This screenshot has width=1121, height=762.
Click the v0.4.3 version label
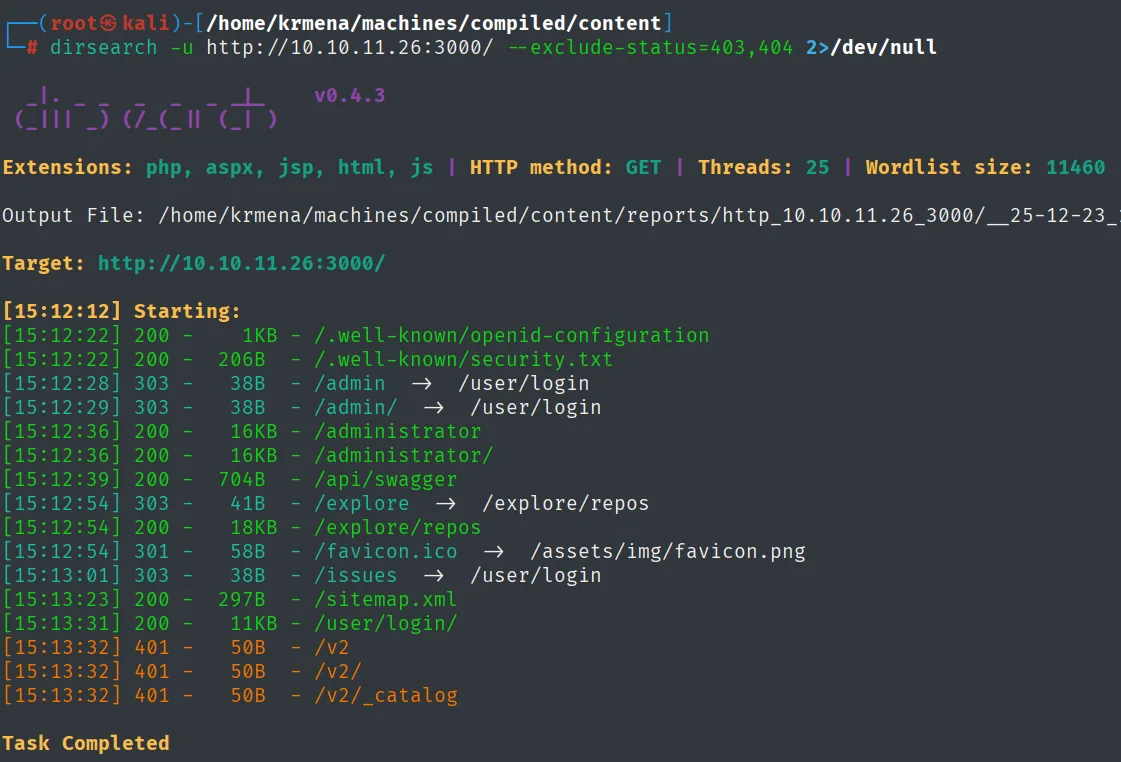point(350,95)
